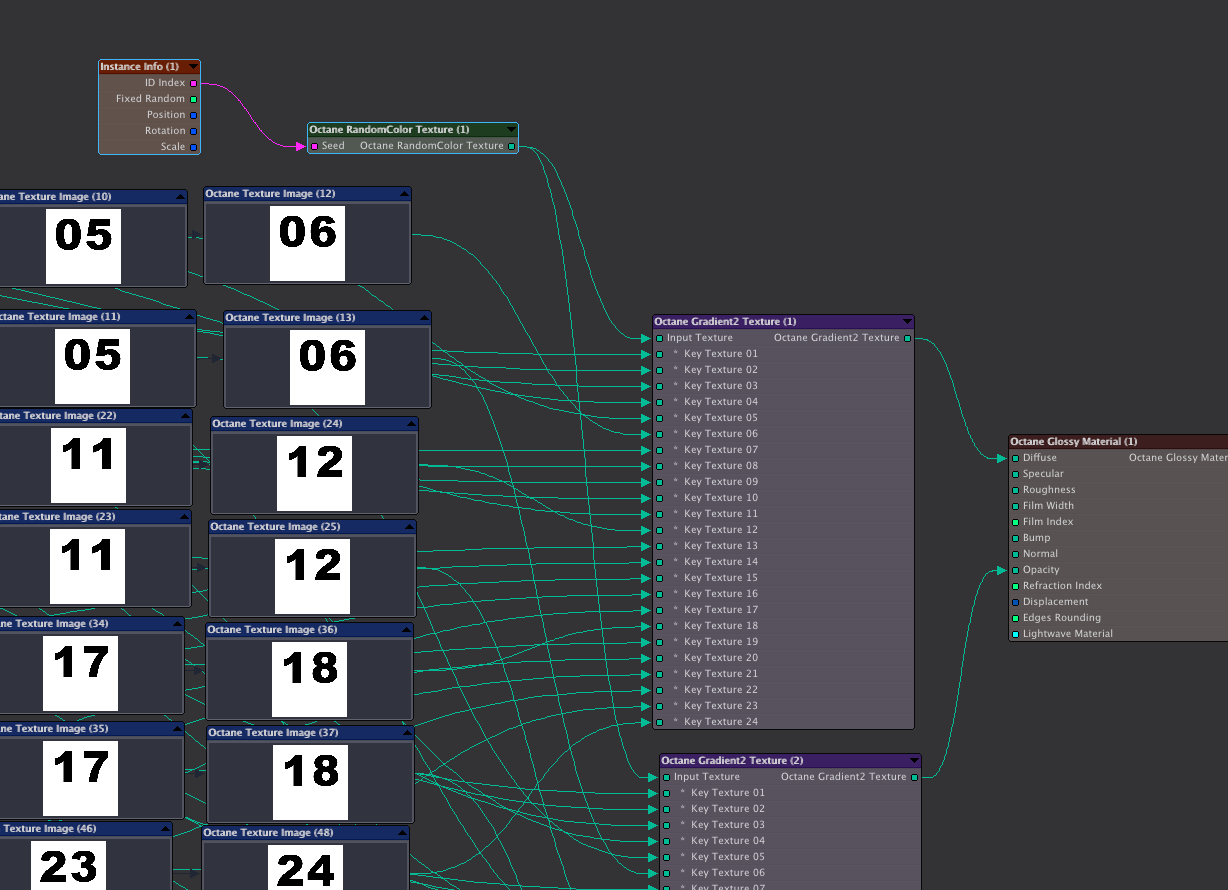Click the Octane RandomColor Texture output socket
Screen dimensions: 1228x890
[512, 146]
